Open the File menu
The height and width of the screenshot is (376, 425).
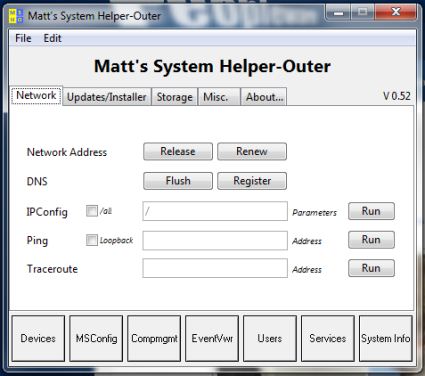point(23,38)
